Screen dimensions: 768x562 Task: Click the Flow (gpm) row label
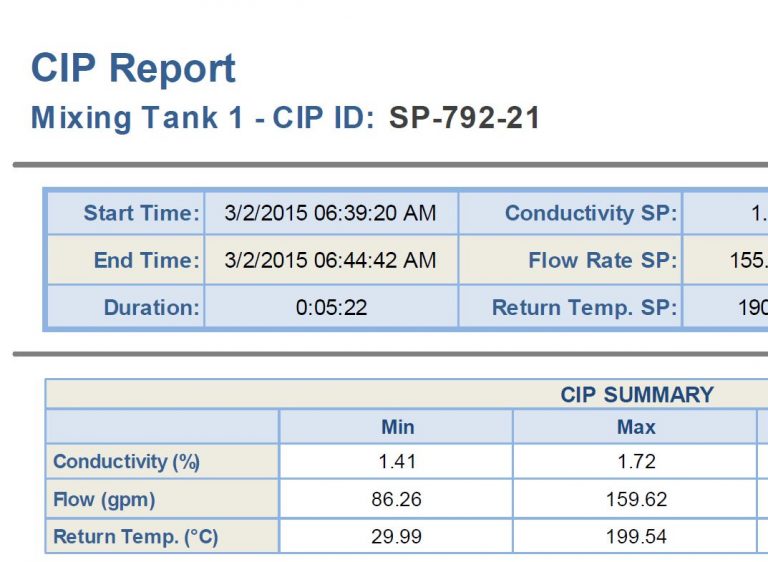[x=104, y=499]
